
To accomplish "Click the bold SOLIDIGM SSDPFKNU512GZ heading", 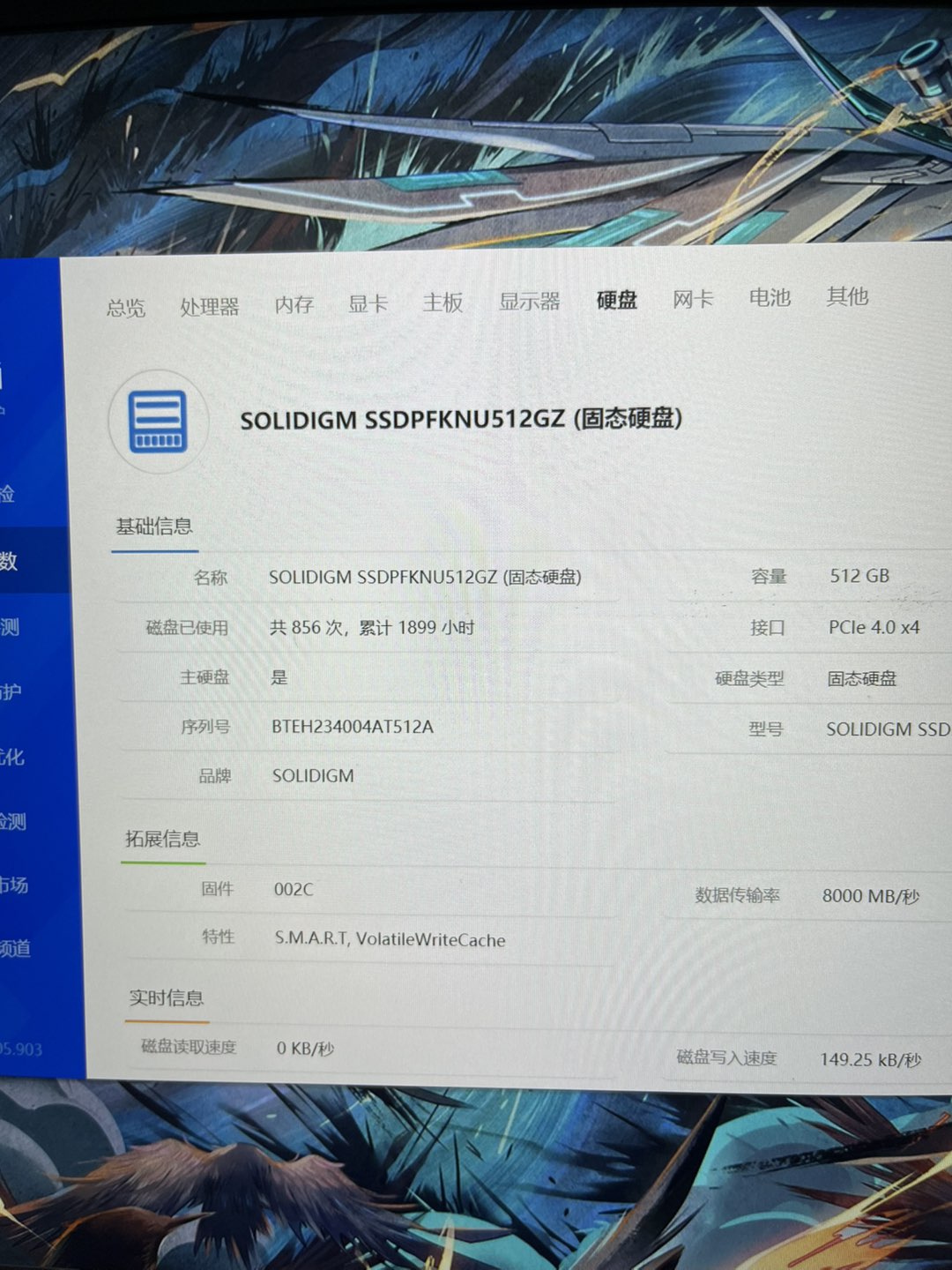I will (x=461, y=419).
